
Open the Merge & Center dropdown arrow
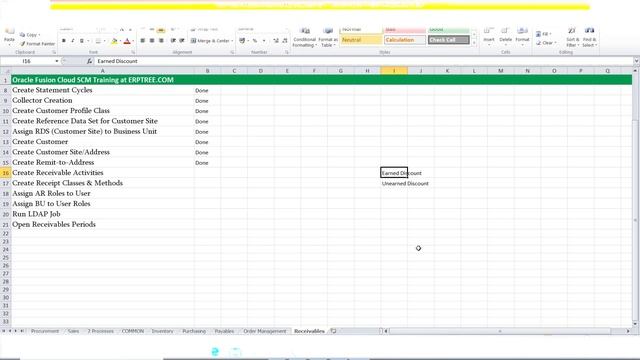(x=232, y=41)
